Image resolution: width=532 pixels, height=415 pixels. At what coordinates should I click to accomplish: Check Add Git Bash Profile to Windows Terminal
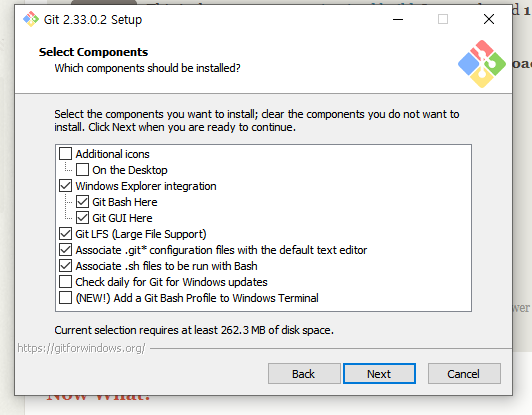(65, 298)
